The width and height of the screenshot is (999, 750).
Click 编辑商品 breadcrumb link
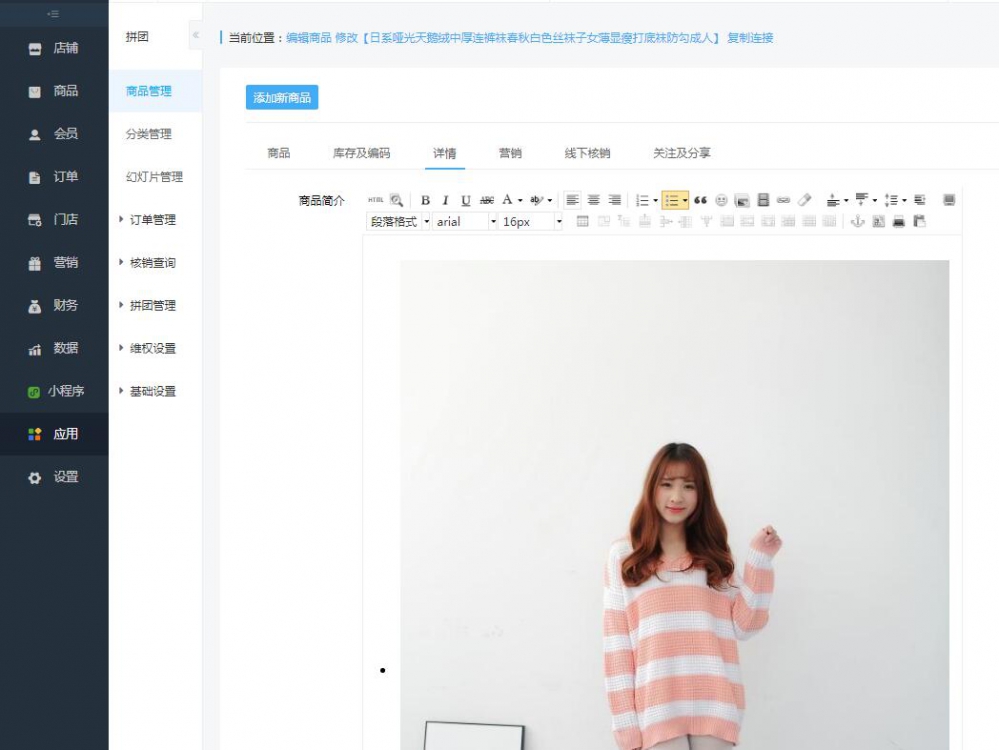pyautogui.click(x=308, y=38)
